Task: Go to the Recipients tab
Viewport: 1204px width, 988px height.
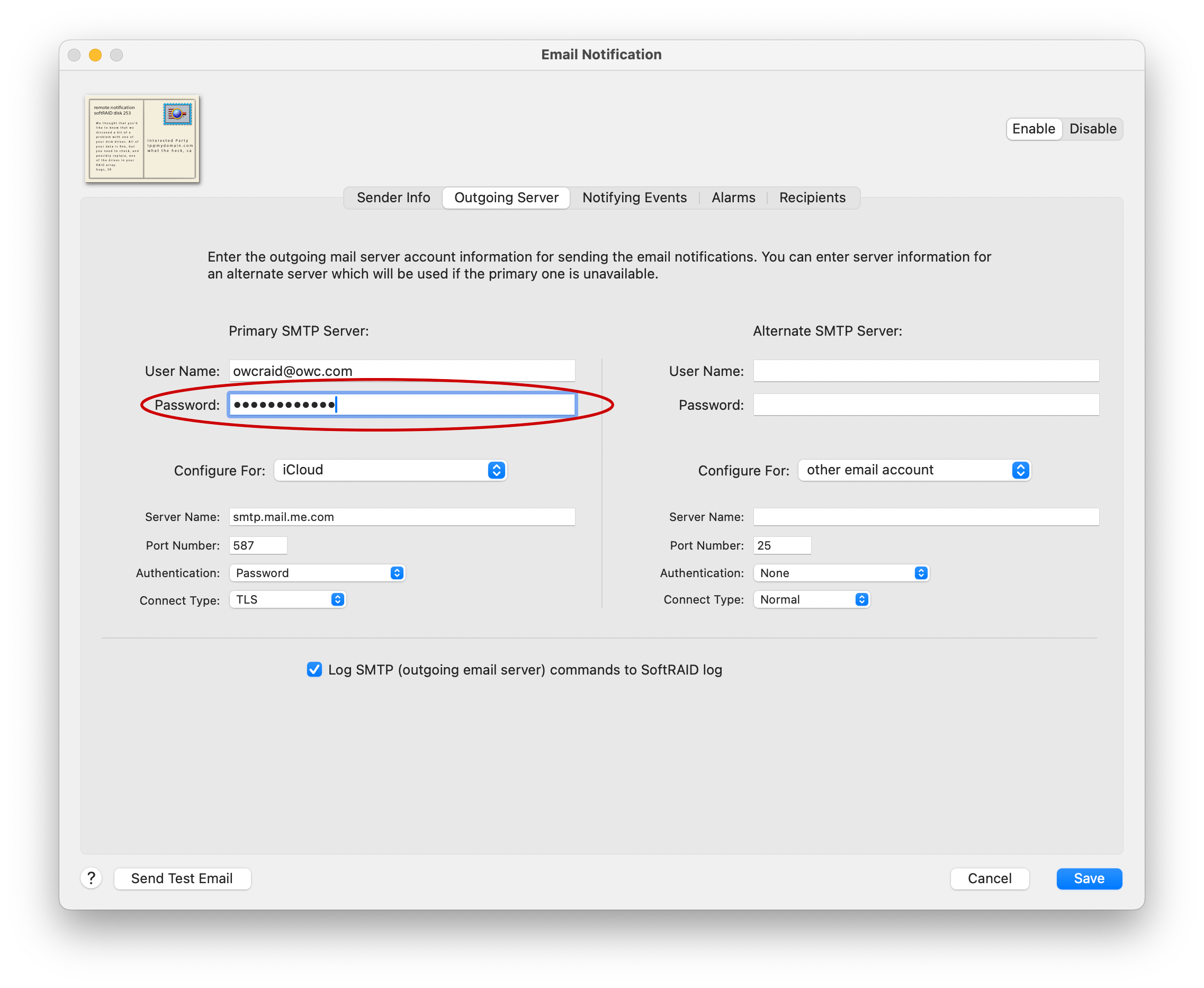Action: point(812,197)
